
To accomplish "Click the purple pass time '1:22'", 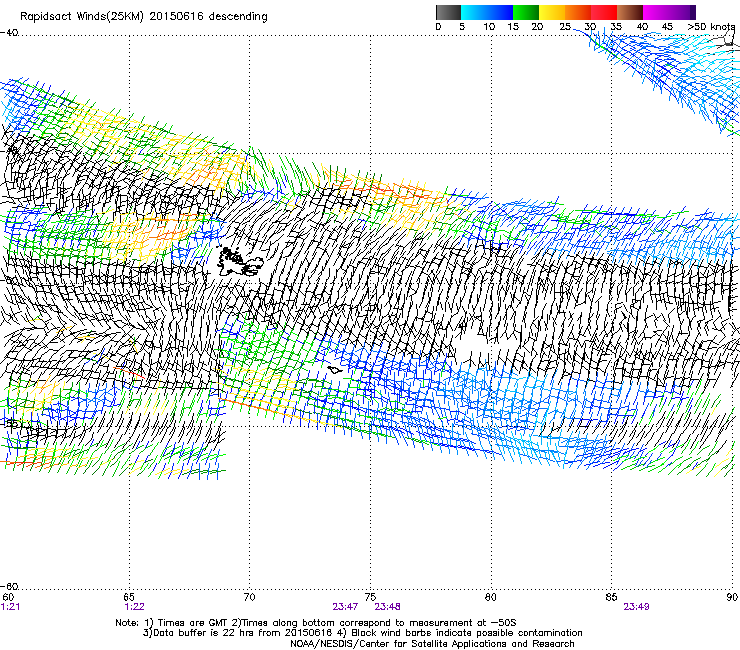I will pyautogui.click(x=135, y=607).
